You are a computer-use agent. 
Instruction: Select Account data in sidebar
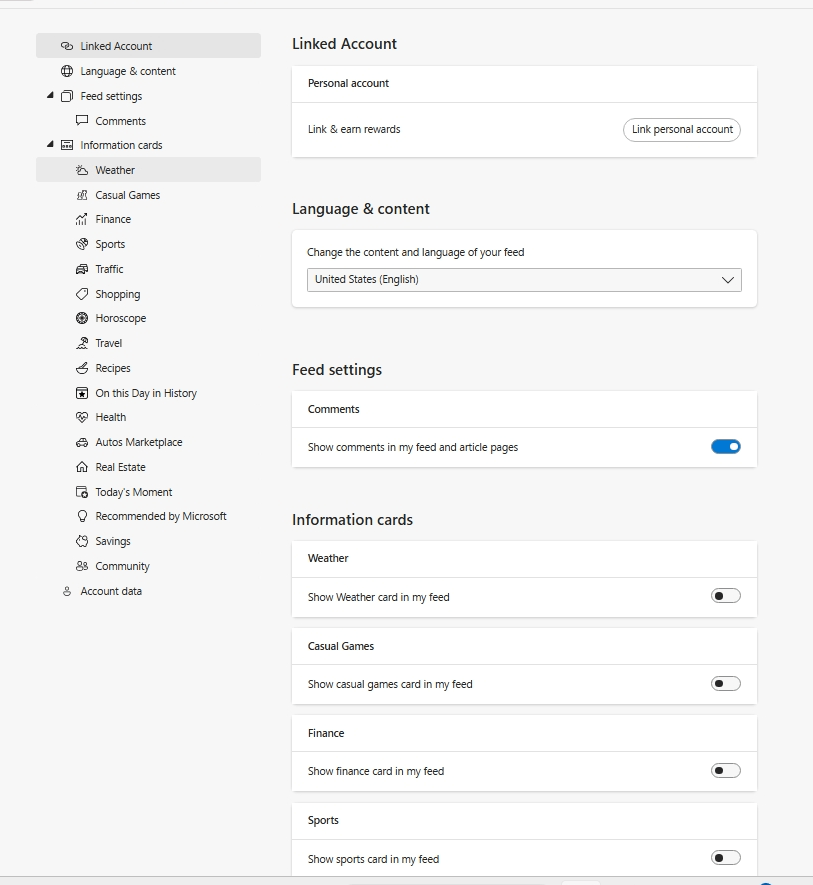111,591
